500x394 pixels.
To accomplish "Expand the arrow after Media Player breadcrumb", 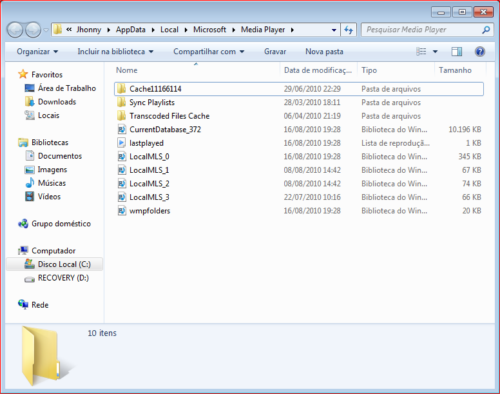I will [292, 30].
